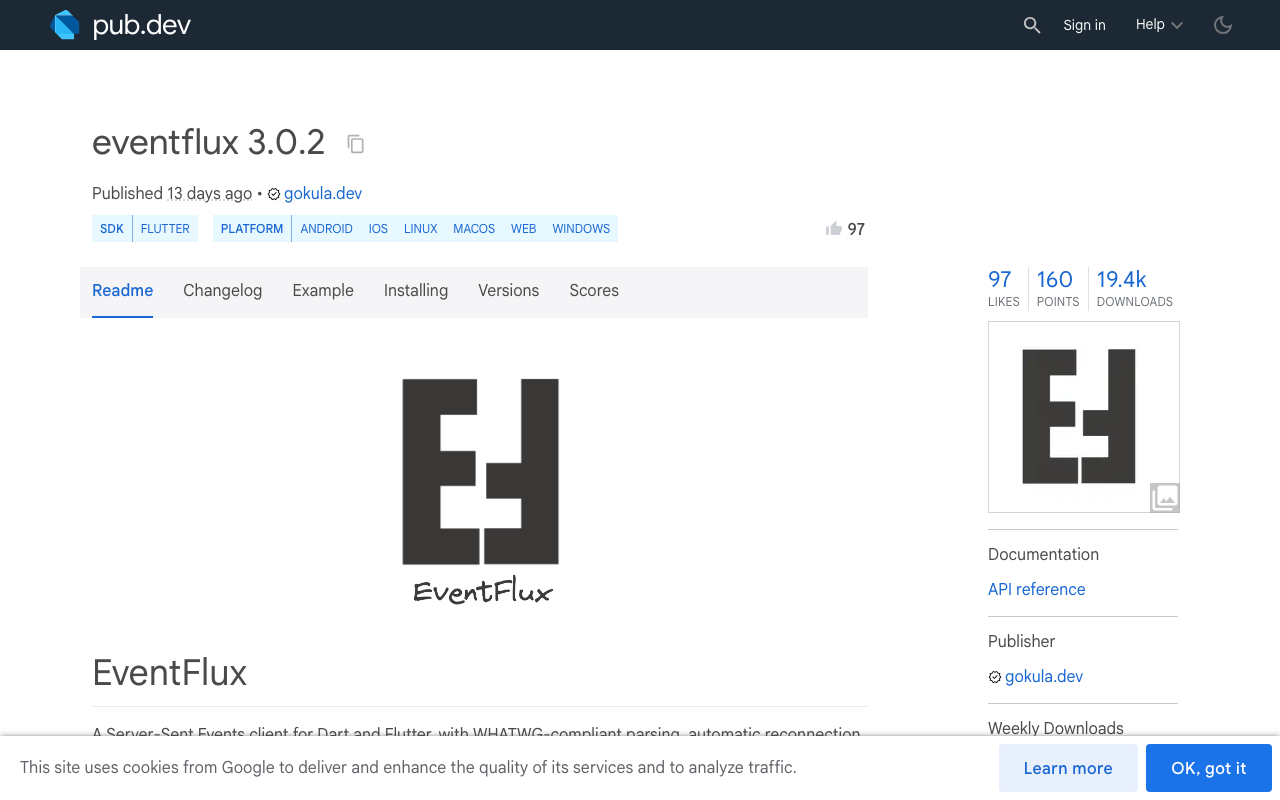Click the 'EventFlux' readme heading
The width and height of the screenshot is (1280, 800).
click(170, 673)
